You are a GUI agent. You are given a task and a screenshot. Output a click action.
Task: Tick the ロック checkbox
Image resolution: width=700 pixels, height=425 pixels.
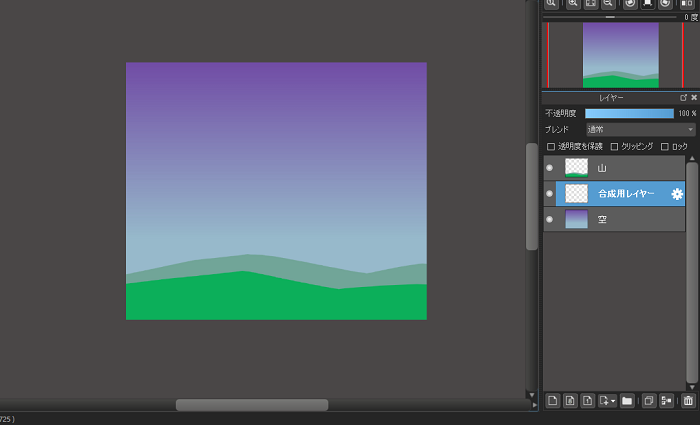(665, 146)
